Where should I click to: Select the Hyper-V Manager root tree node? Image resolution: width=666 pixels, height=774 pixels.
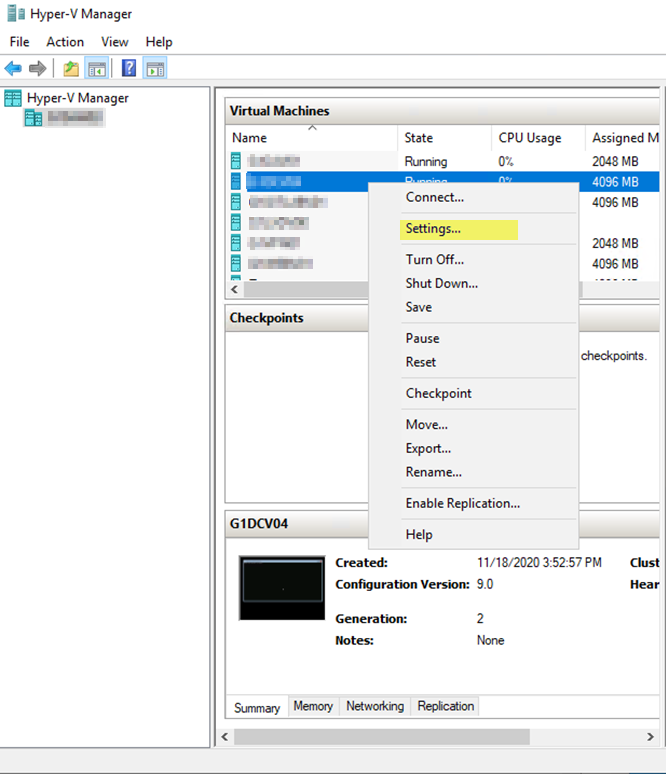[x=78, y=98]
